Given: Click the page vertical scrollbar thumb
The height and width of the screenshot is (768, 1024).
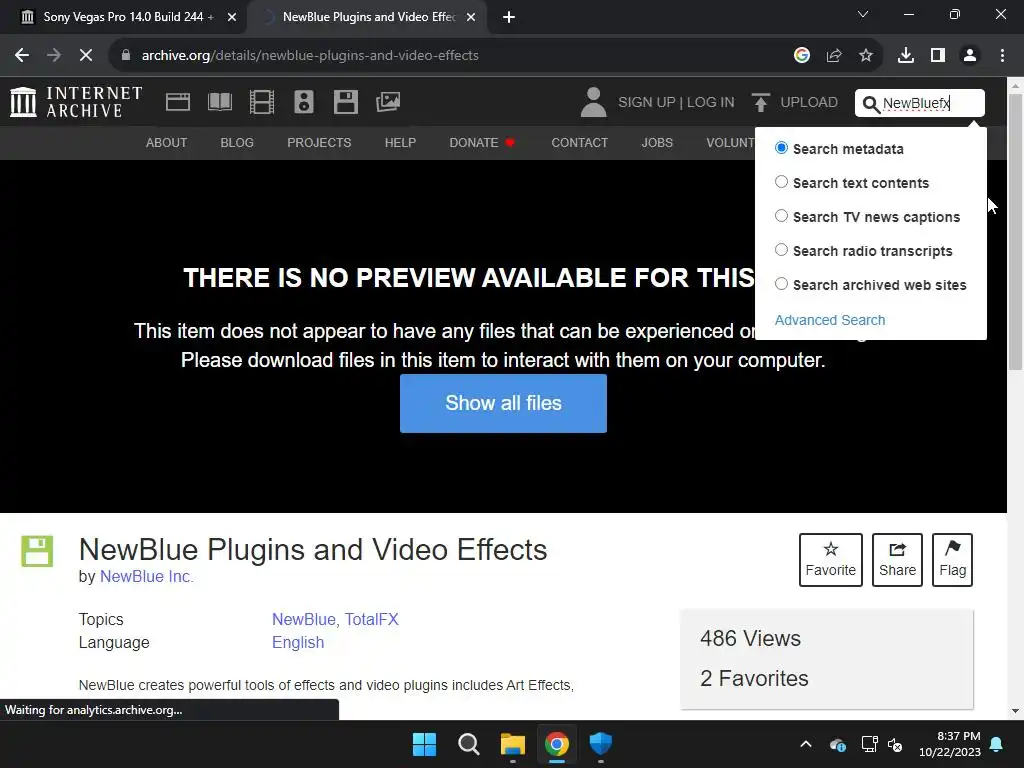Looking at the screenshot, I should click(1016, 232).
